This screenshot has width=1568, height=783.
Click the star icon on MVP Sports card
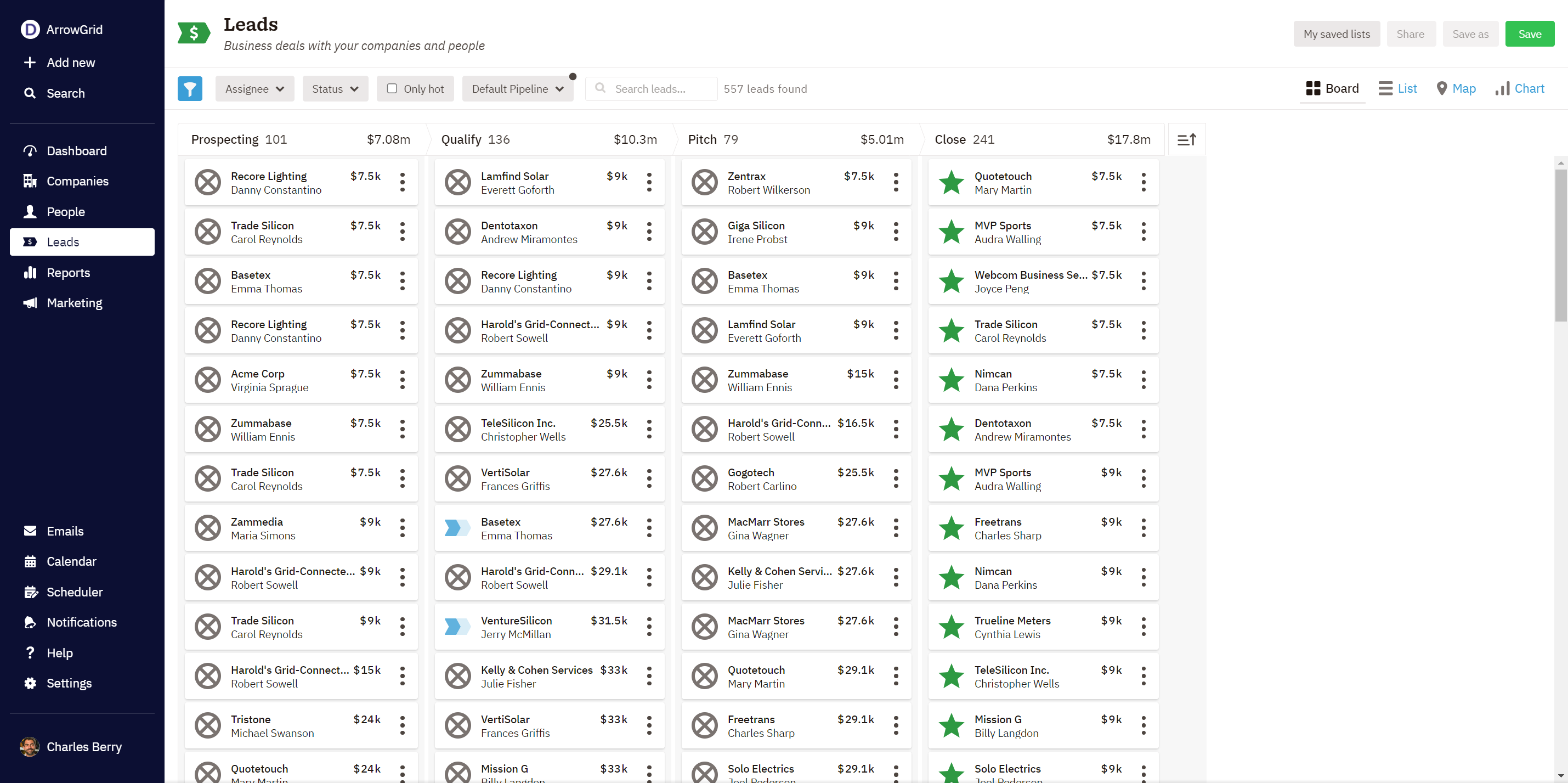point(951,232)
